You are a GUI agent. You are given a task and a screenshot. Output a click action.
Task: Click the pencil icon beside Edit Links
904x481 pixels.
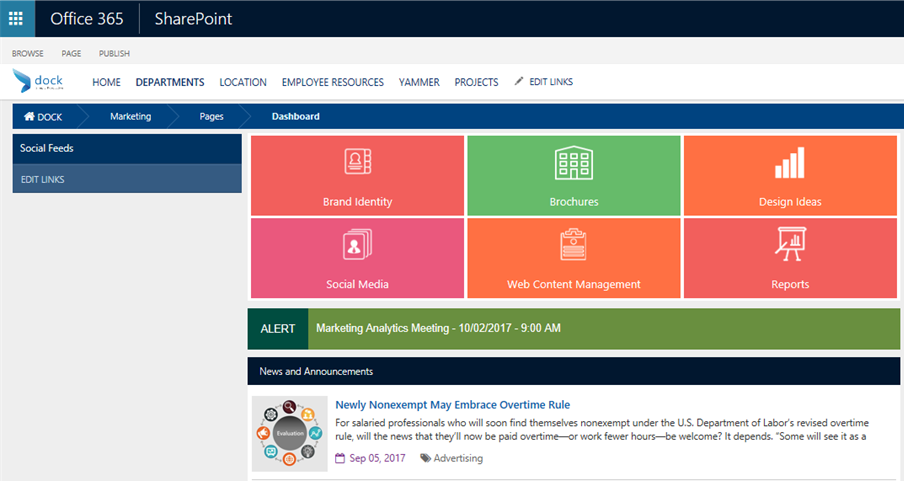tap(519, 81)
